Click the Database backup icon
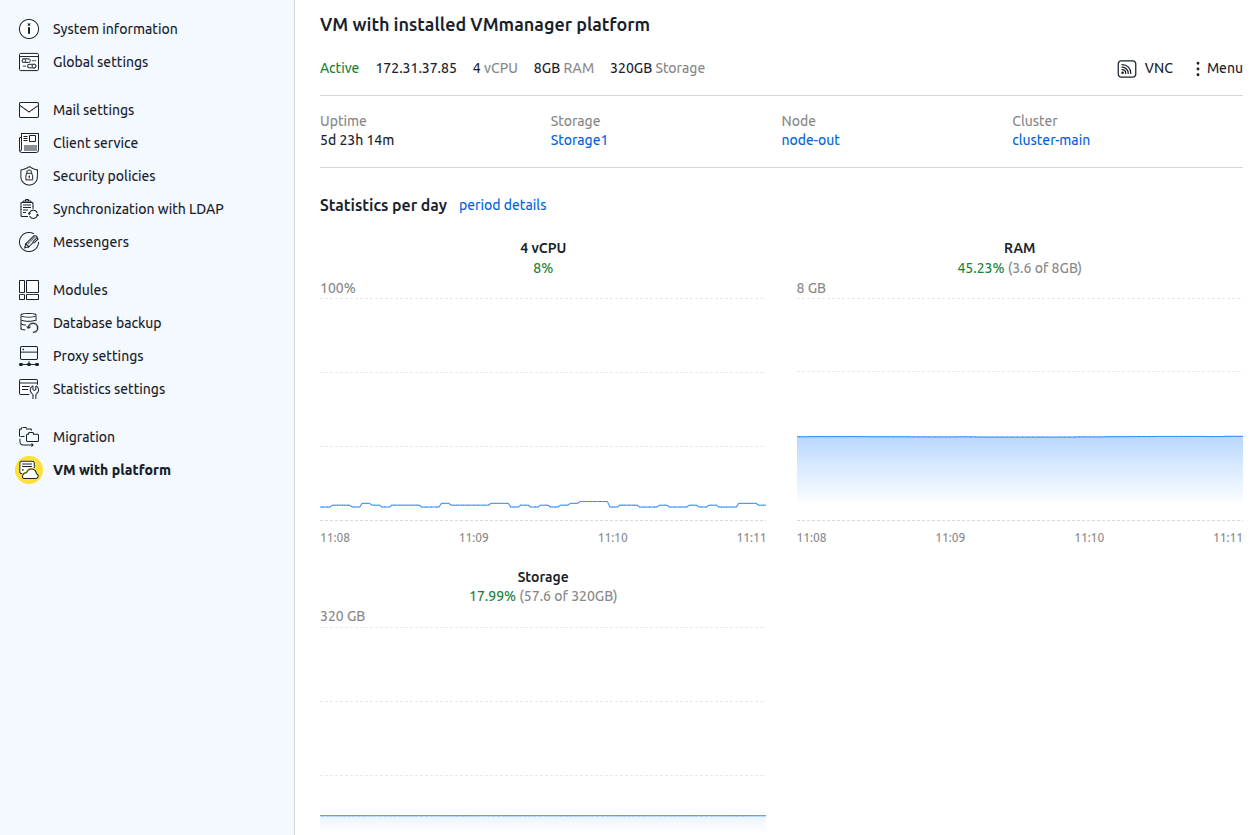The height and width of the screenshot is (835, 1257). [29, 323]
